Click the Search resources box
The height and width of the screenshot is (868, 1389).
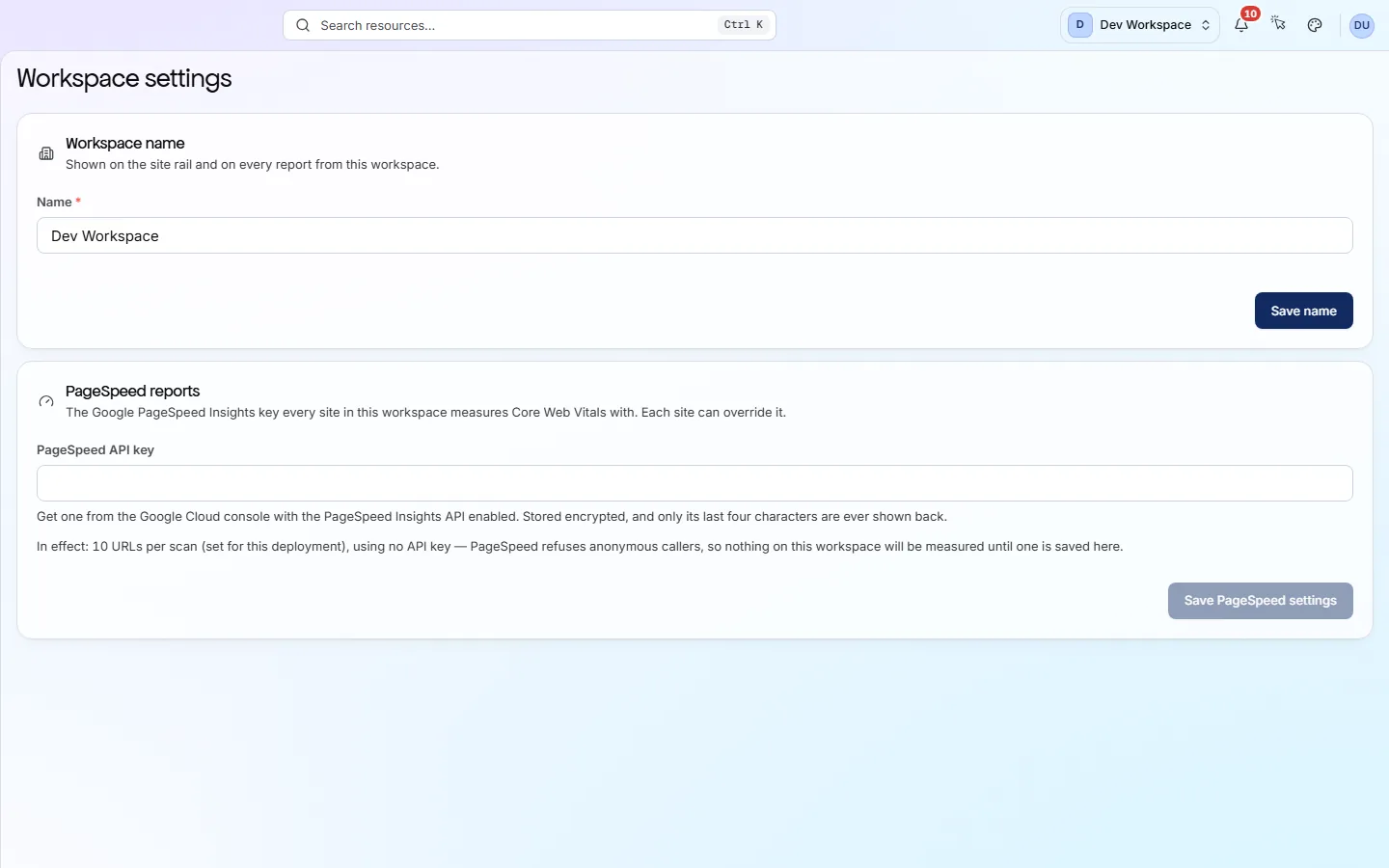click(x=530, y=25)
